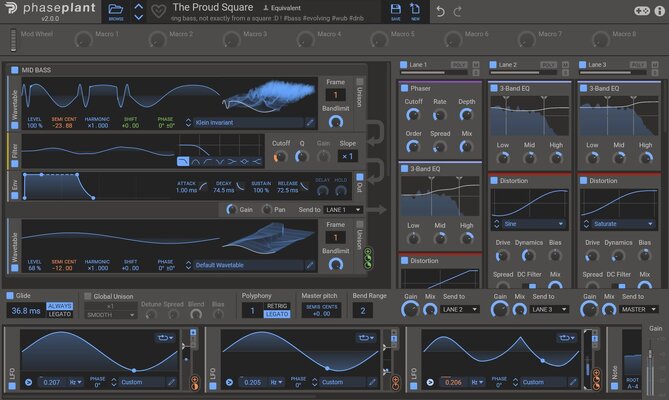Toggle Lane 3 Distortion enable box
669x400 pixels.
pos(584,180)
